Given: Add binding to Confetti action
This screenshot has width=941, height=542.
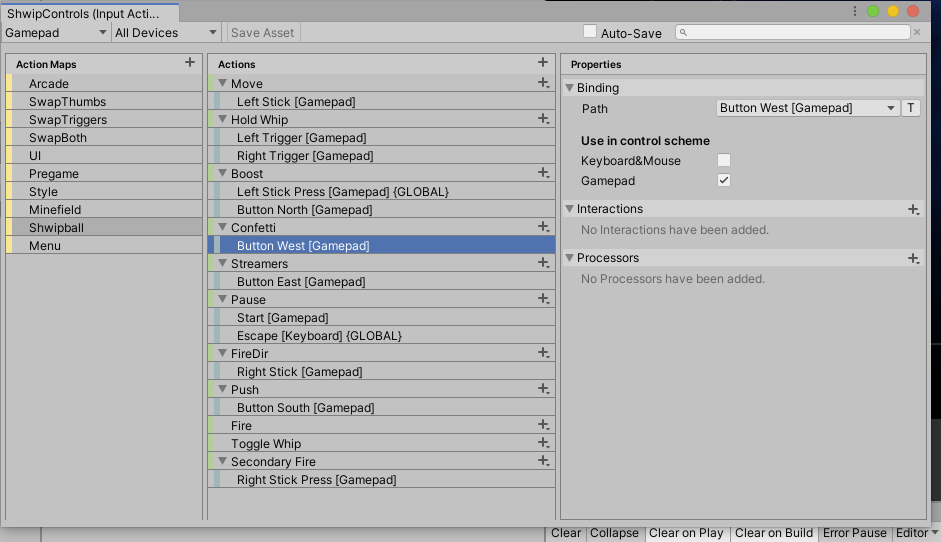Looking at the screenshot, I should point(543,227).
